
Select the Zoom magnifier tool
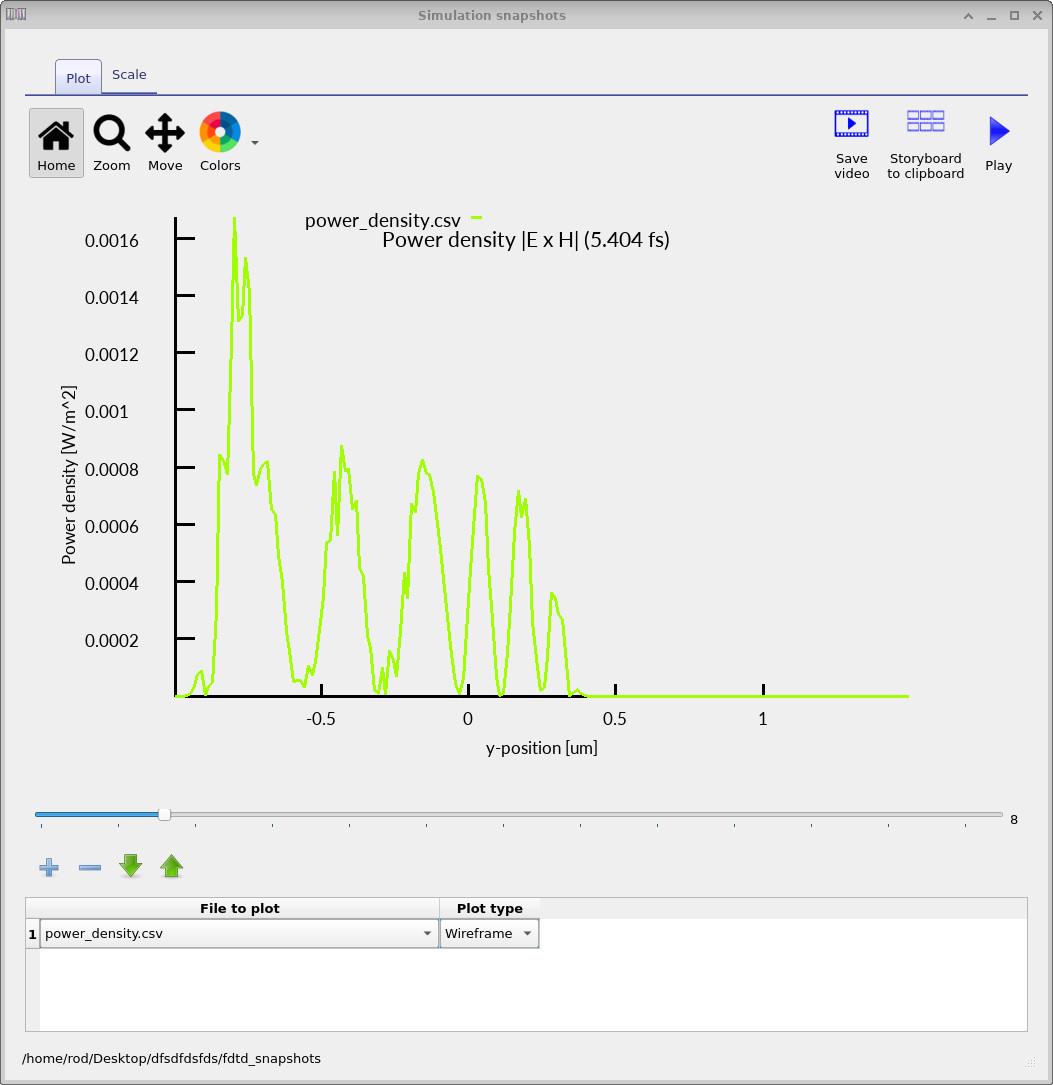pos(111,143)
